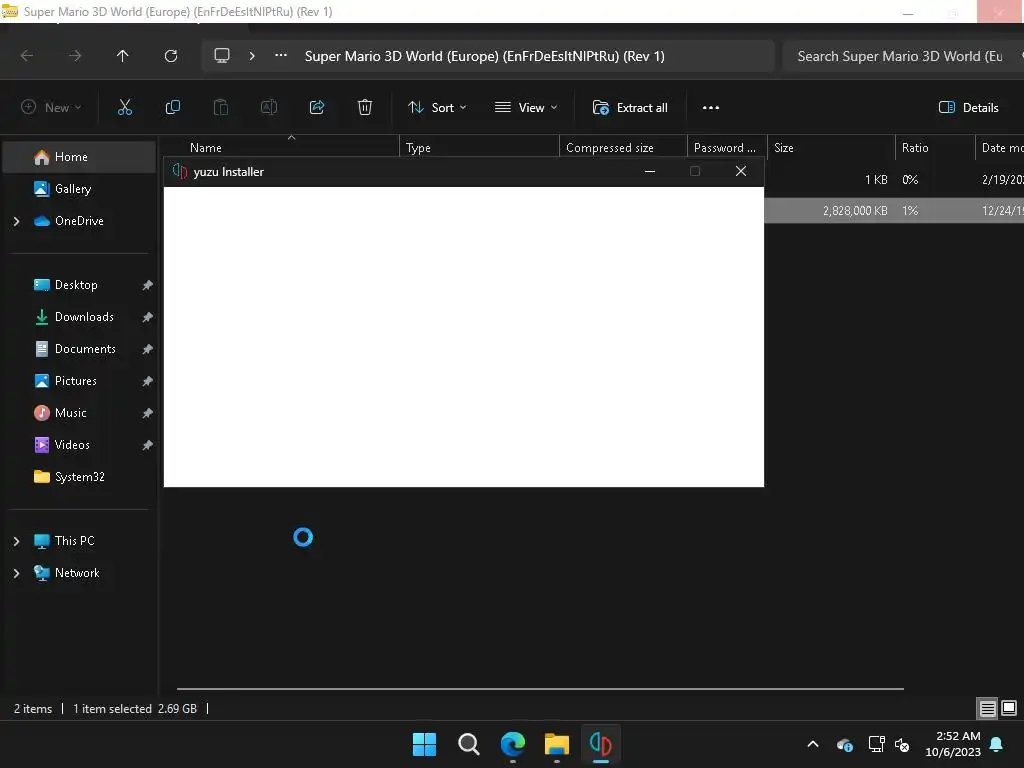Select Home in navigation pane

point(79,157)
